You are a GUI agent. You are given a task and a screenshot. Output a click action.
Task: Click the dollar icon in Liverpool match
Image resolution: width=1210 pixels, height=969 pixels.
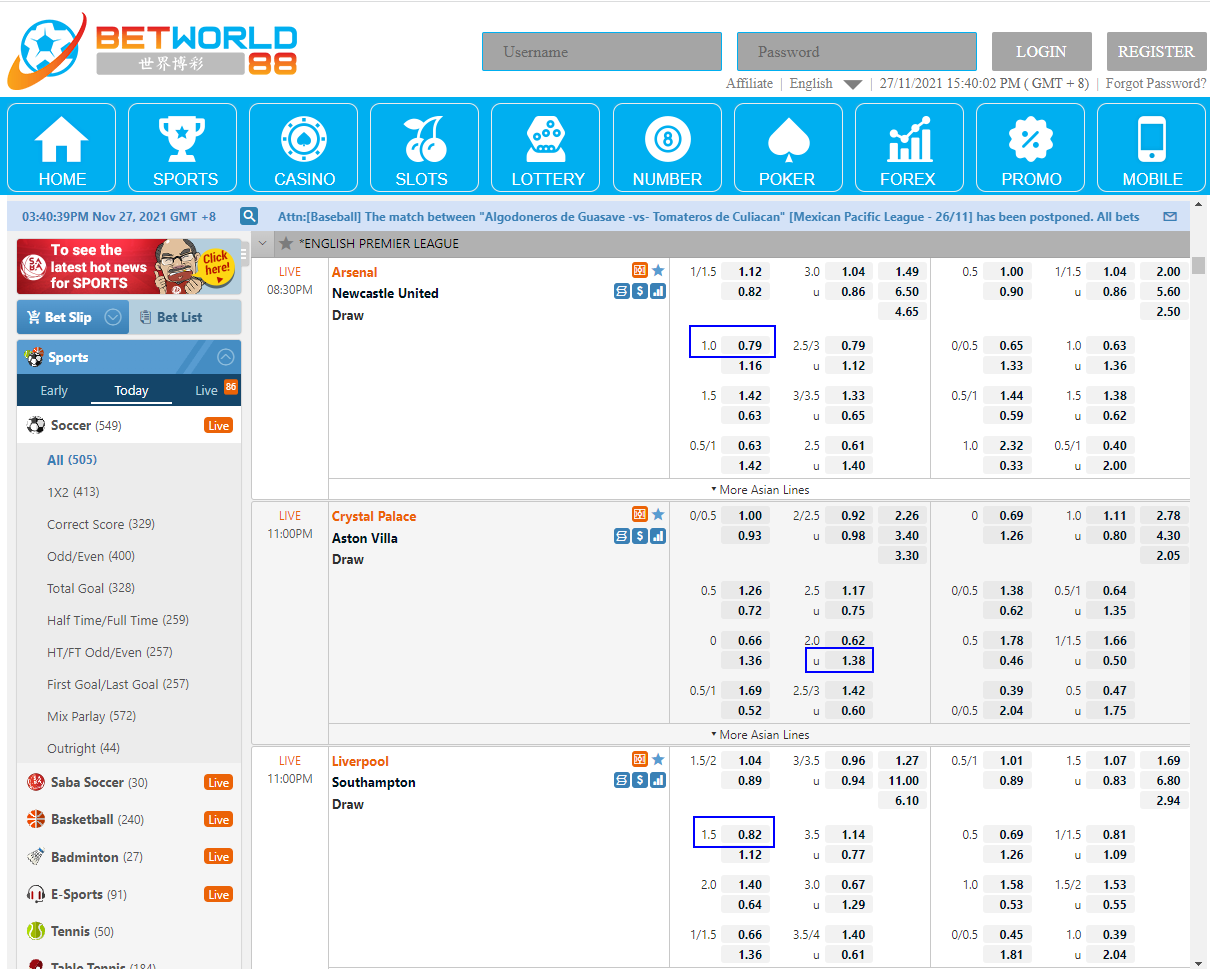coord(640,781)
